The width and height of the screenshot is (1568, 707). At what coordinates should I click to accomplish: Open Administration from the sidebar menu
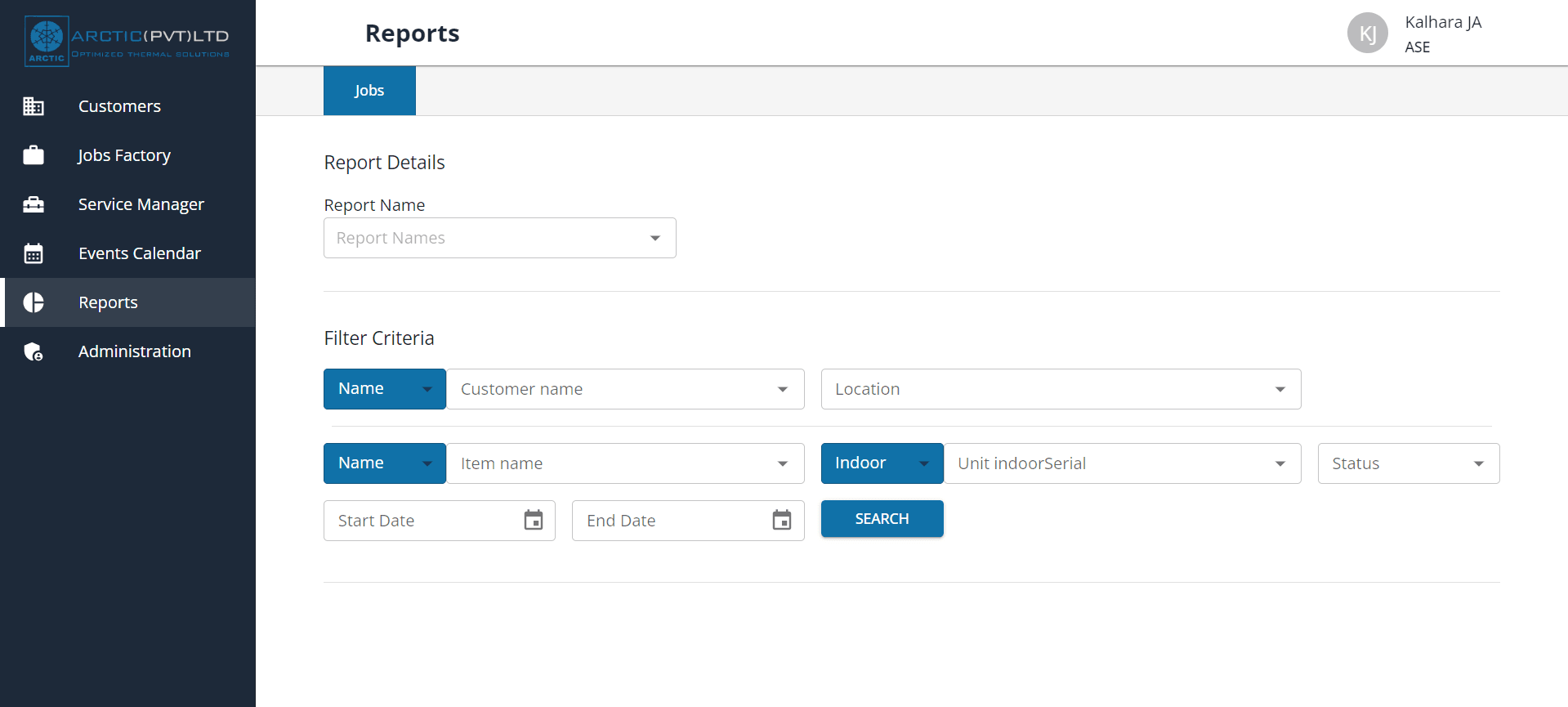tap(135, 351)
